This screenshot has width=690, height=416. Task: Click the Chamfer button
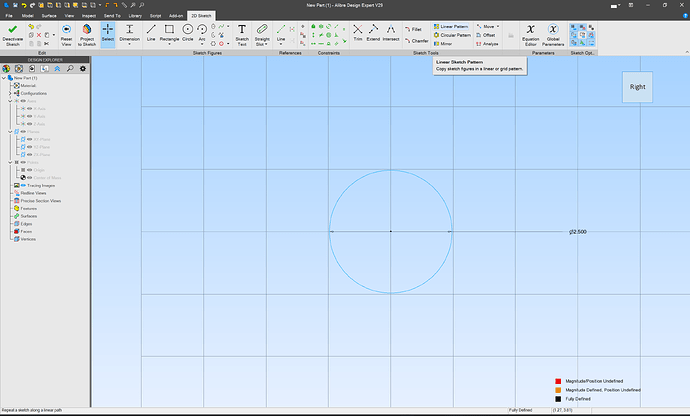point(416,40)
